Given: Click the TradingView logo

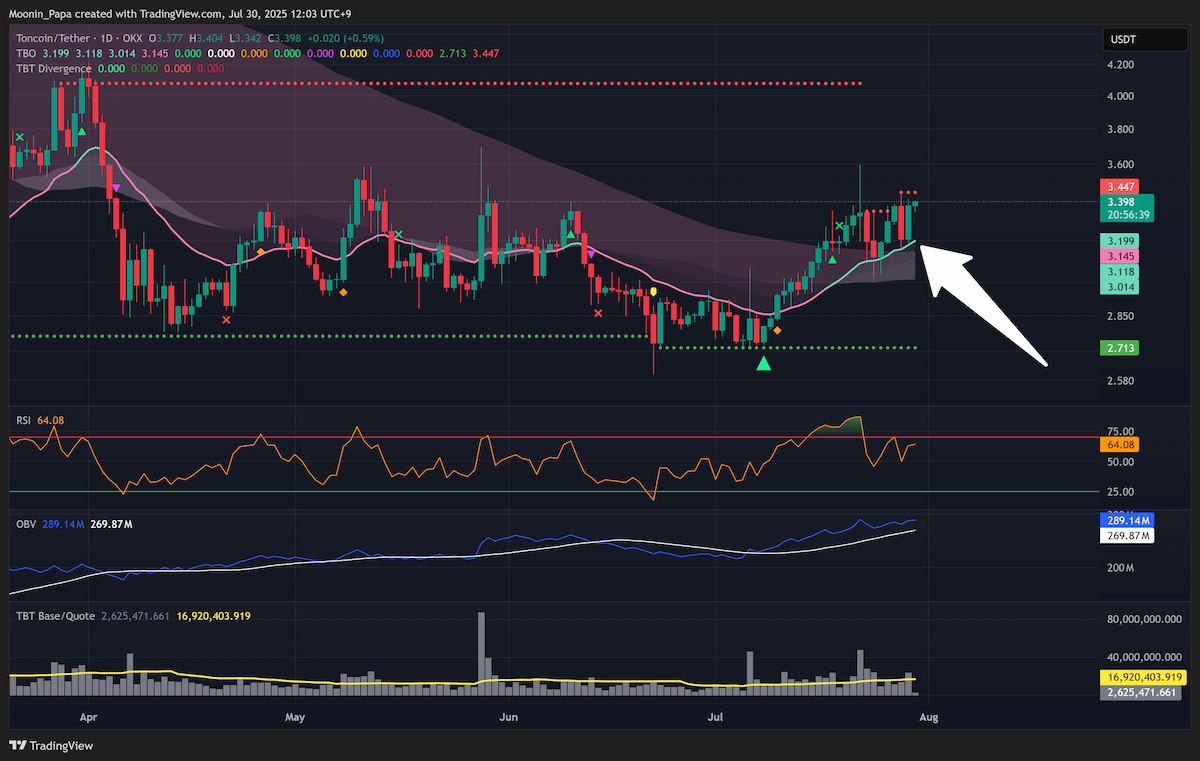Looking at the screenshot, I should click(51, 745).
